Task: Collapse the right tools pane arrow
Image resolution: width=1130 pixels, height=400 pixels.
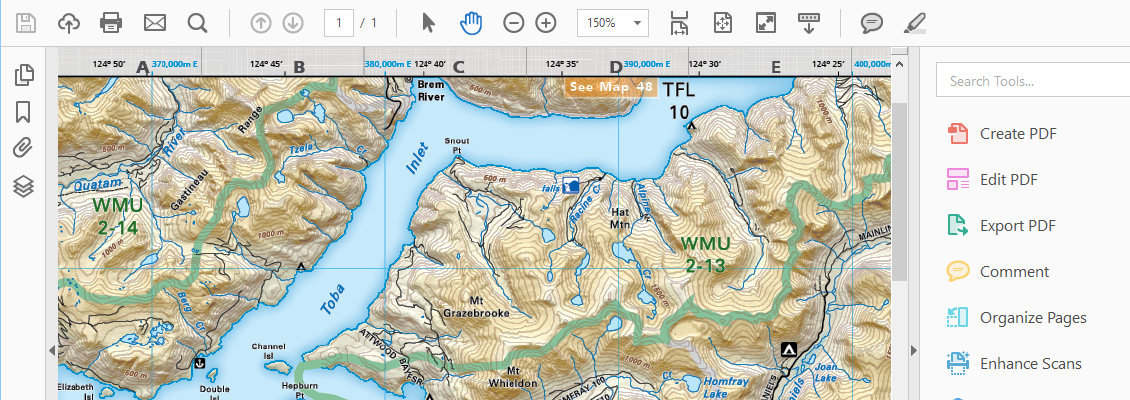Action: click(912, 350)
